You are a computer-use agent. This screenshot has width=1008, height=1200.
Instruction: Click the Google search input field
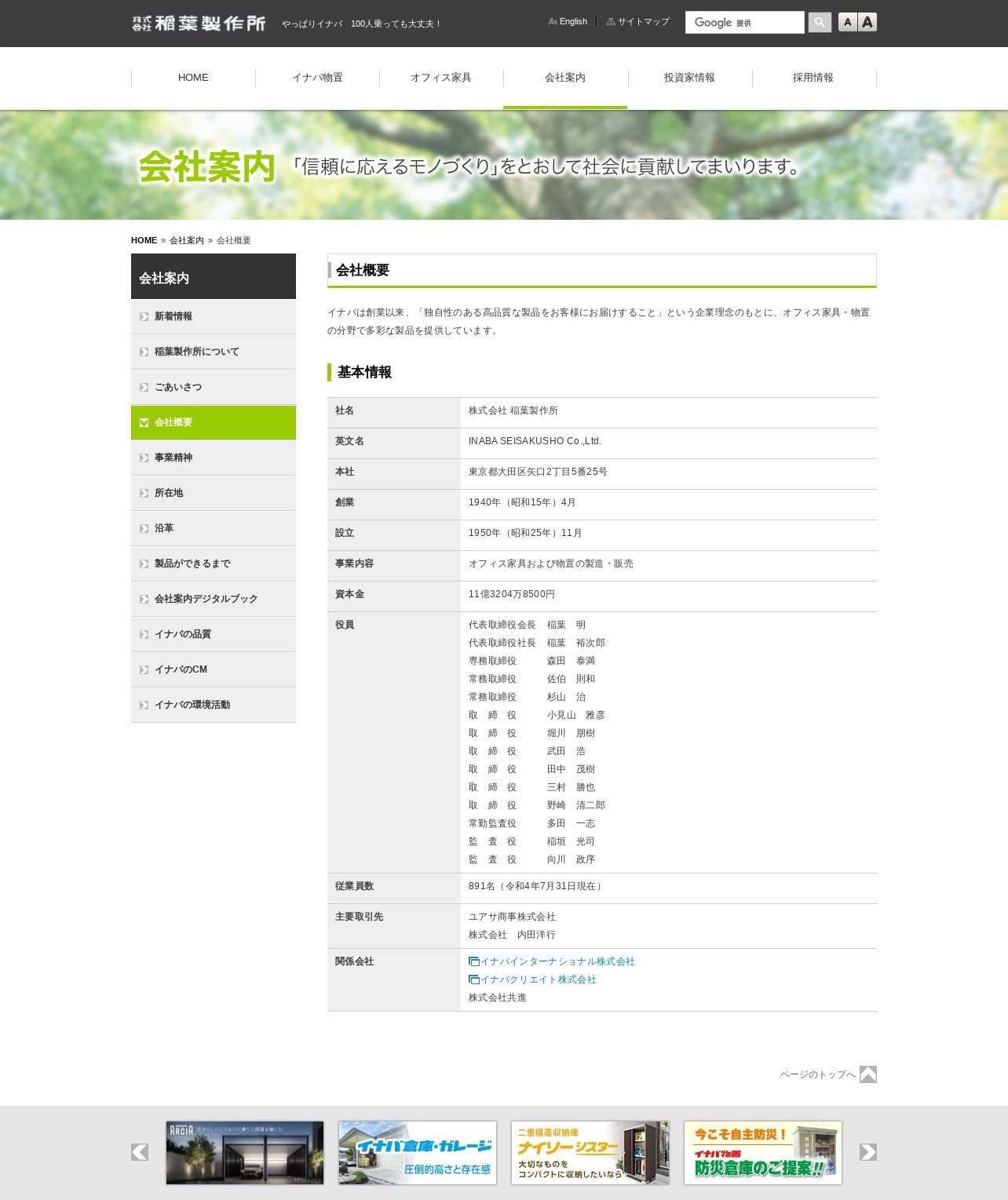coord(744,22)
